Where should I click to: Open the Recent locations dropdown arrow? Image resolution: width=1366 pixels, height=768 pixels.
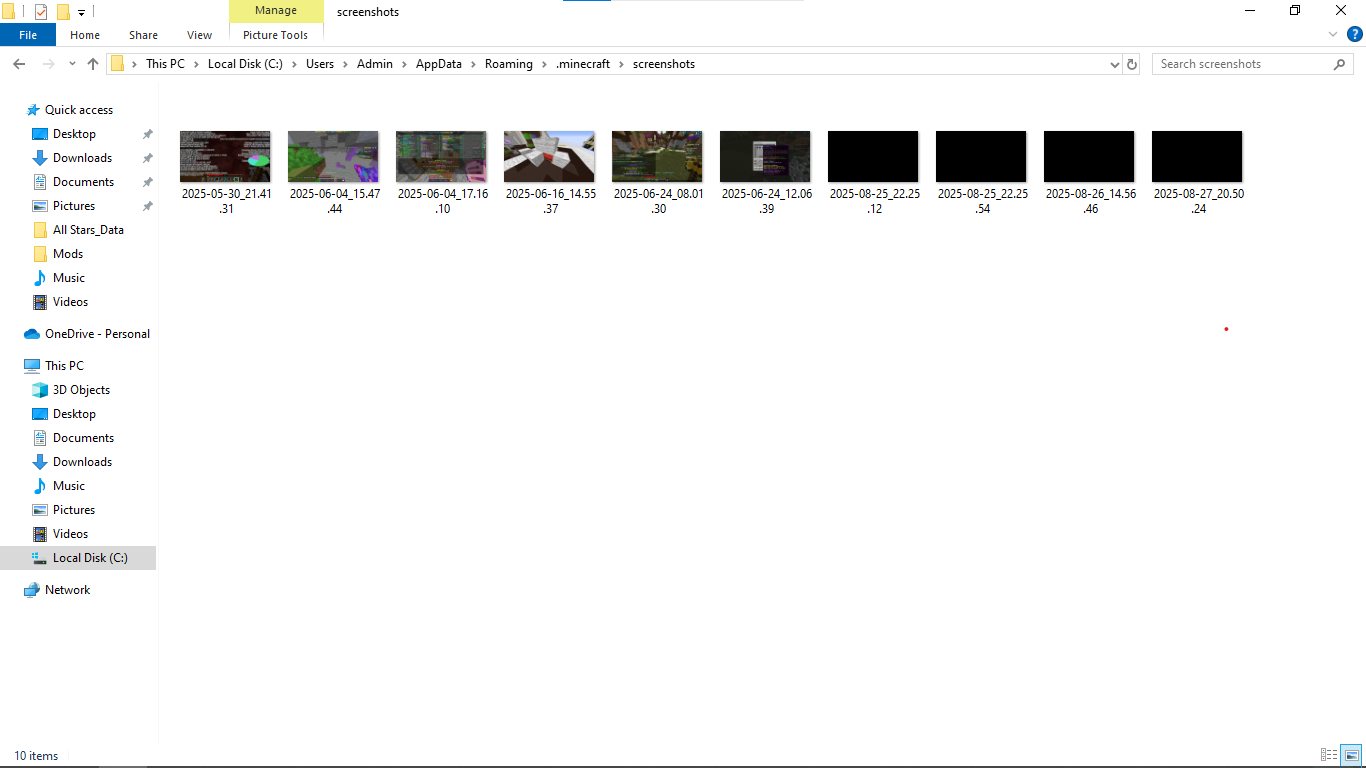tap(72, 64)
